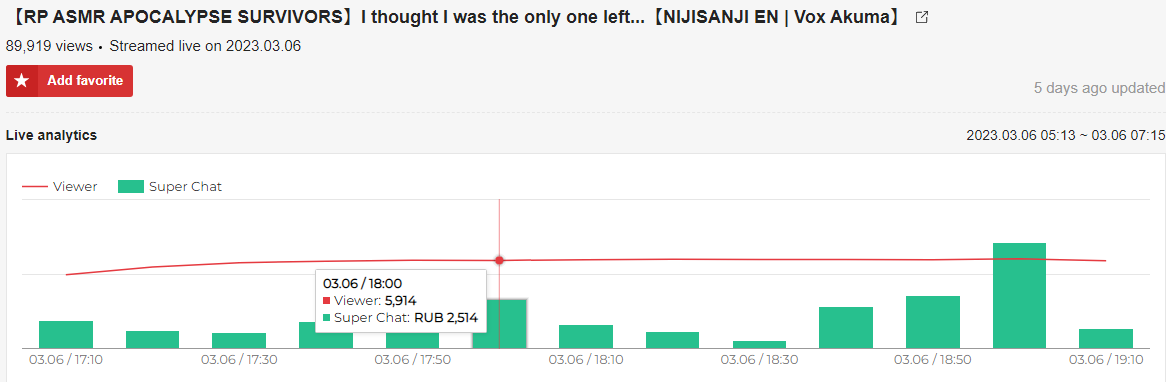Click the 5 days ago updated text

1099,88
